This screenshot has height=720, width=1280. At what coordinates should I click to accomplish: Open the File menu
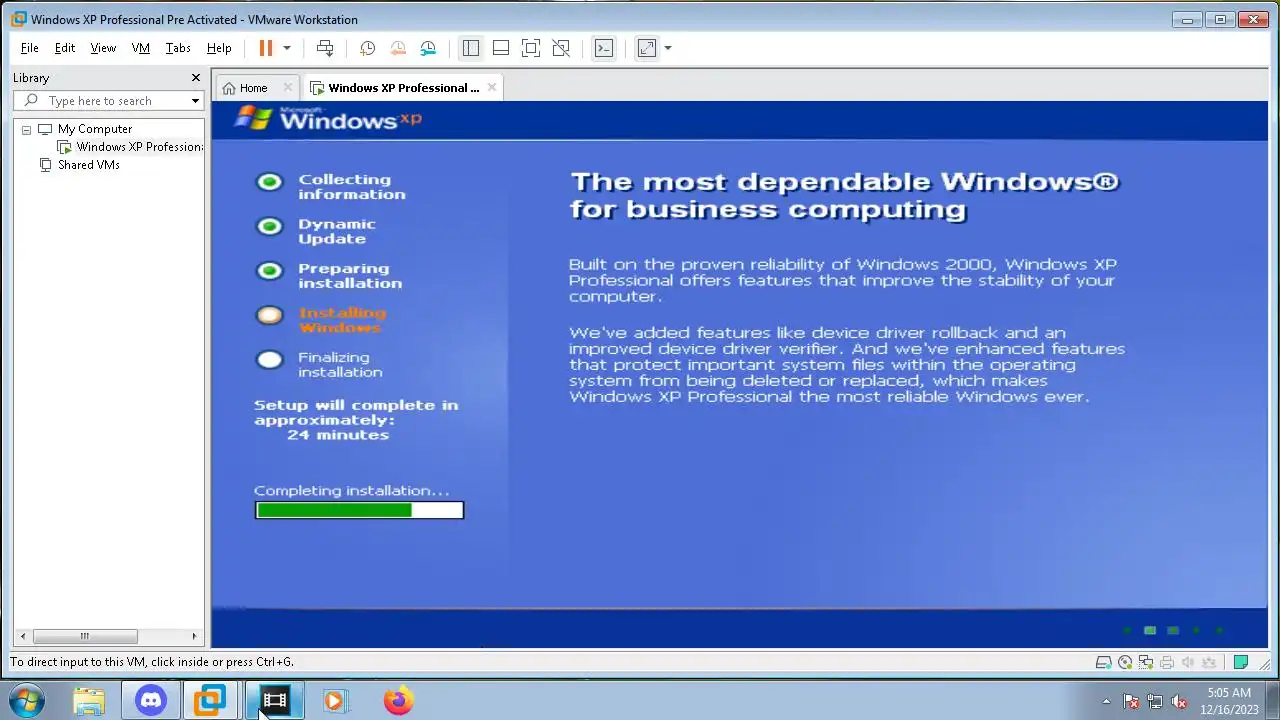pos(30,48)
